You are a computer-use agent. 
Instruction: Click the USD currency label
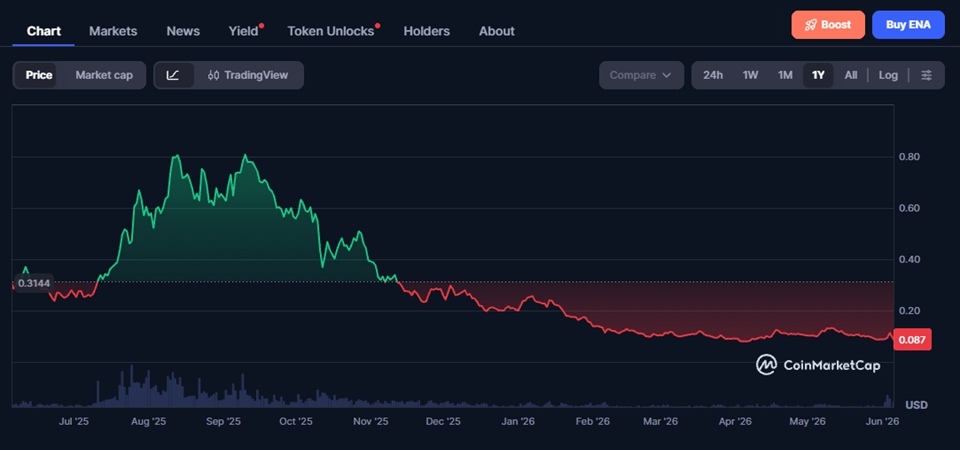[x=917, y=405]
